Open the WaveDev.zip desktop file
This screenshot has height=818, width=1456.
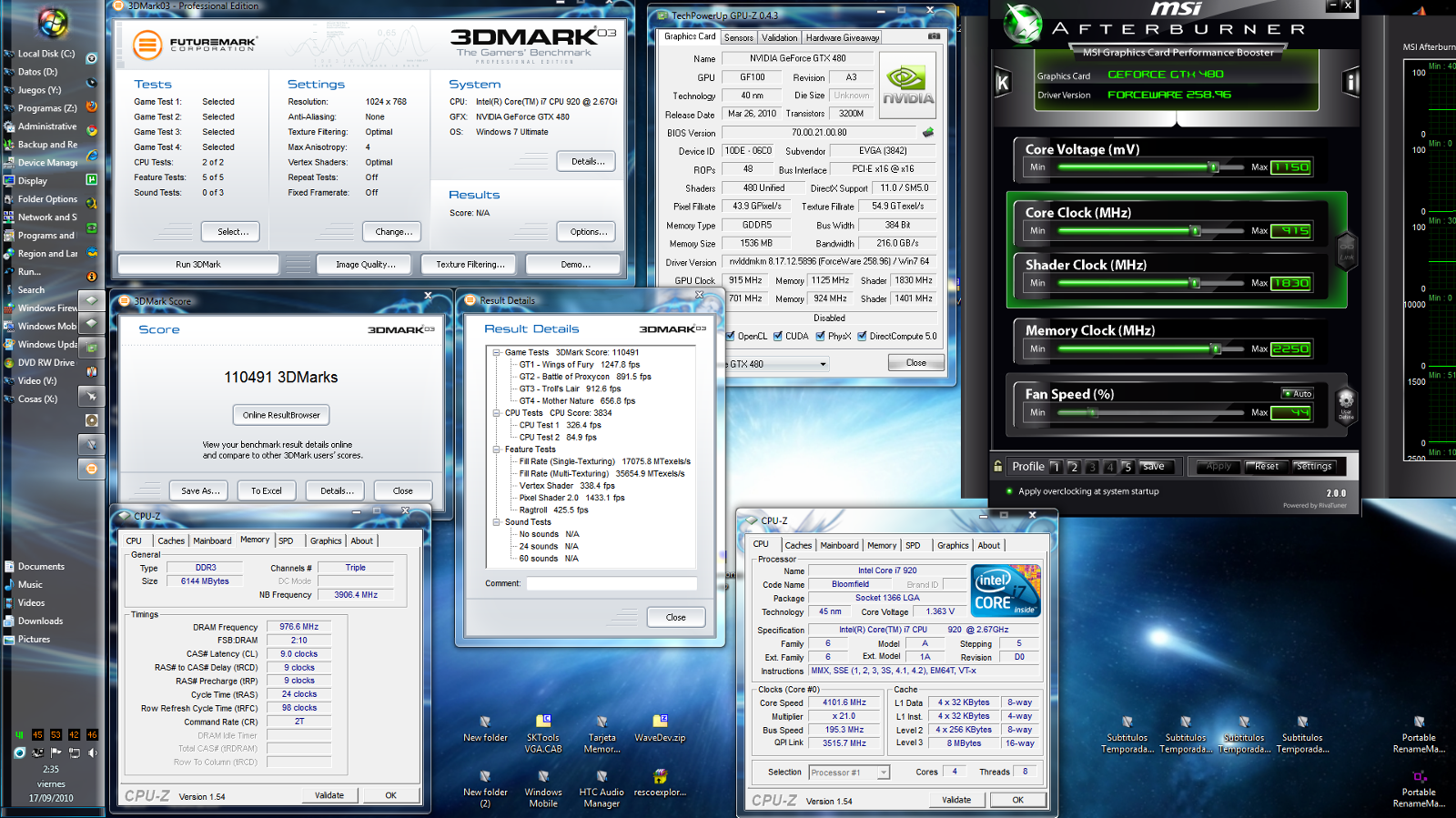660,729
